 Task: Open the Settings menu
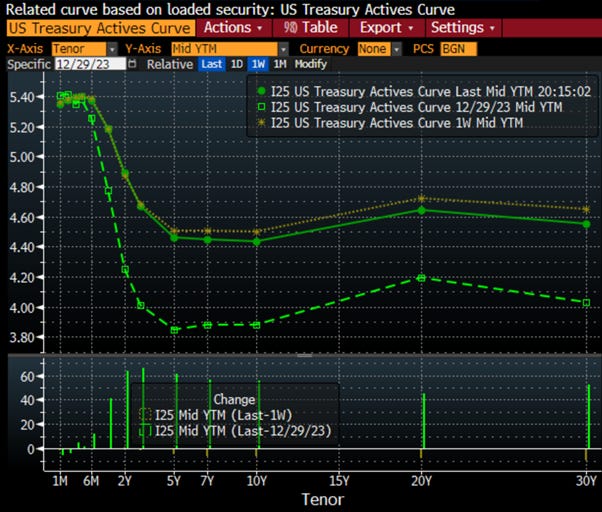coord(463,28)
